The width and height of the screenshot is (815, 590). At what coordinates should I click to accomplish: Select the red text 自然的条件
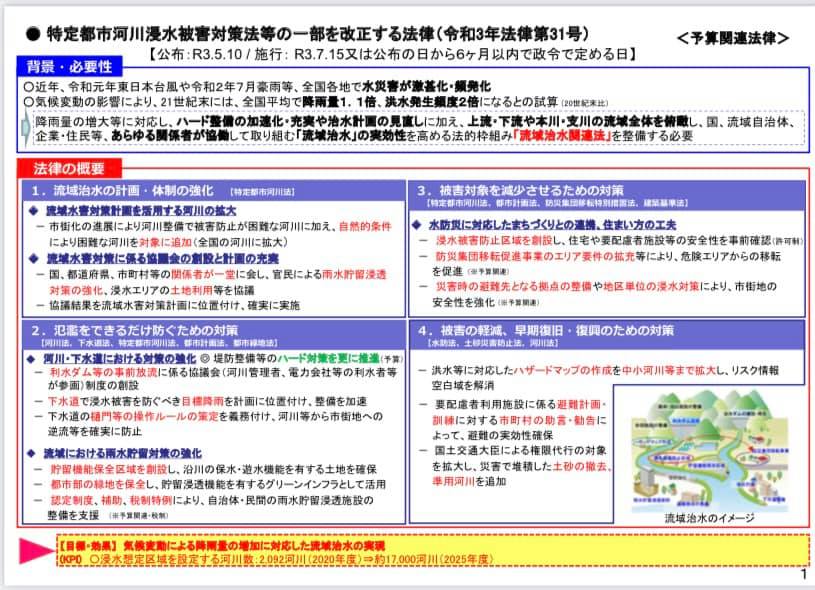pos(365,227)
